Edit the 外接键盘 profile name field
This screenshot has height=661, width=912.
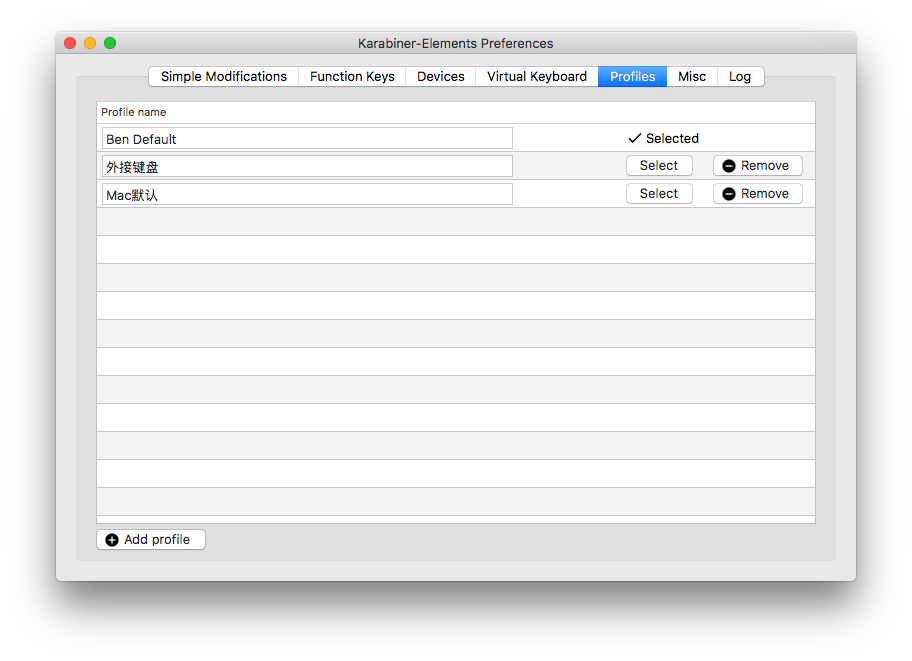[307, 166]
